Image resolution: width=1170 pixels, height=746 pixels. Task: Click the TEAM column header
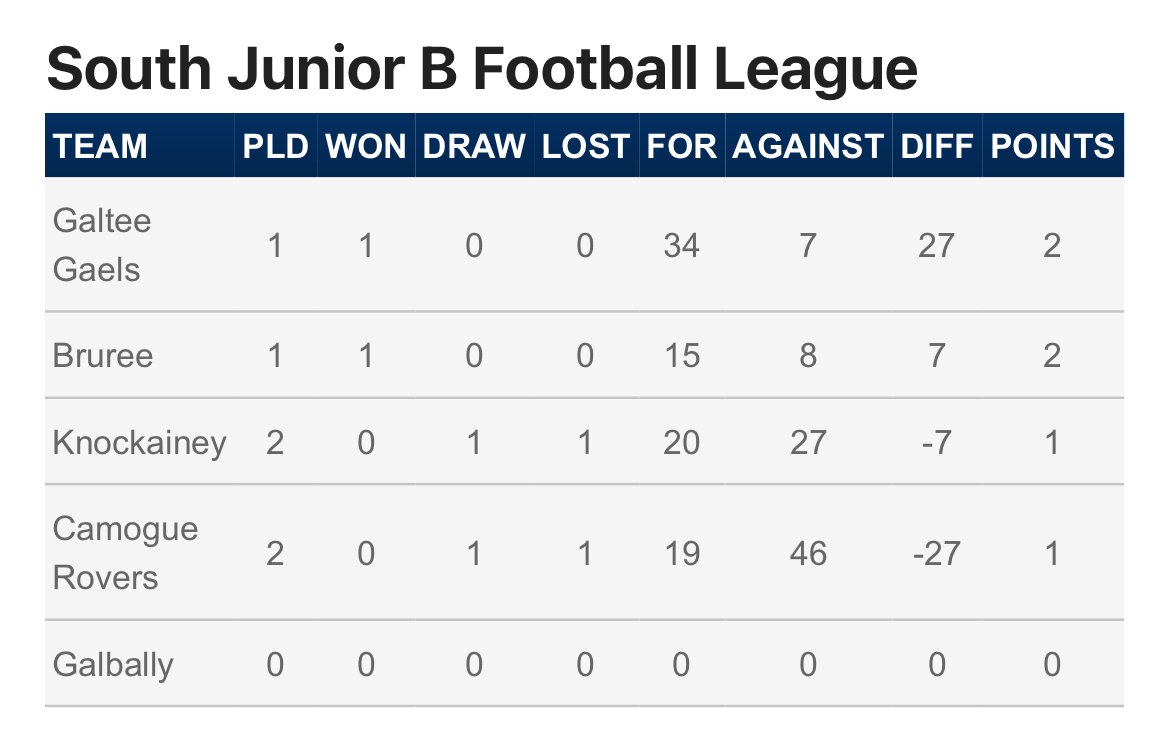[100, 146]
